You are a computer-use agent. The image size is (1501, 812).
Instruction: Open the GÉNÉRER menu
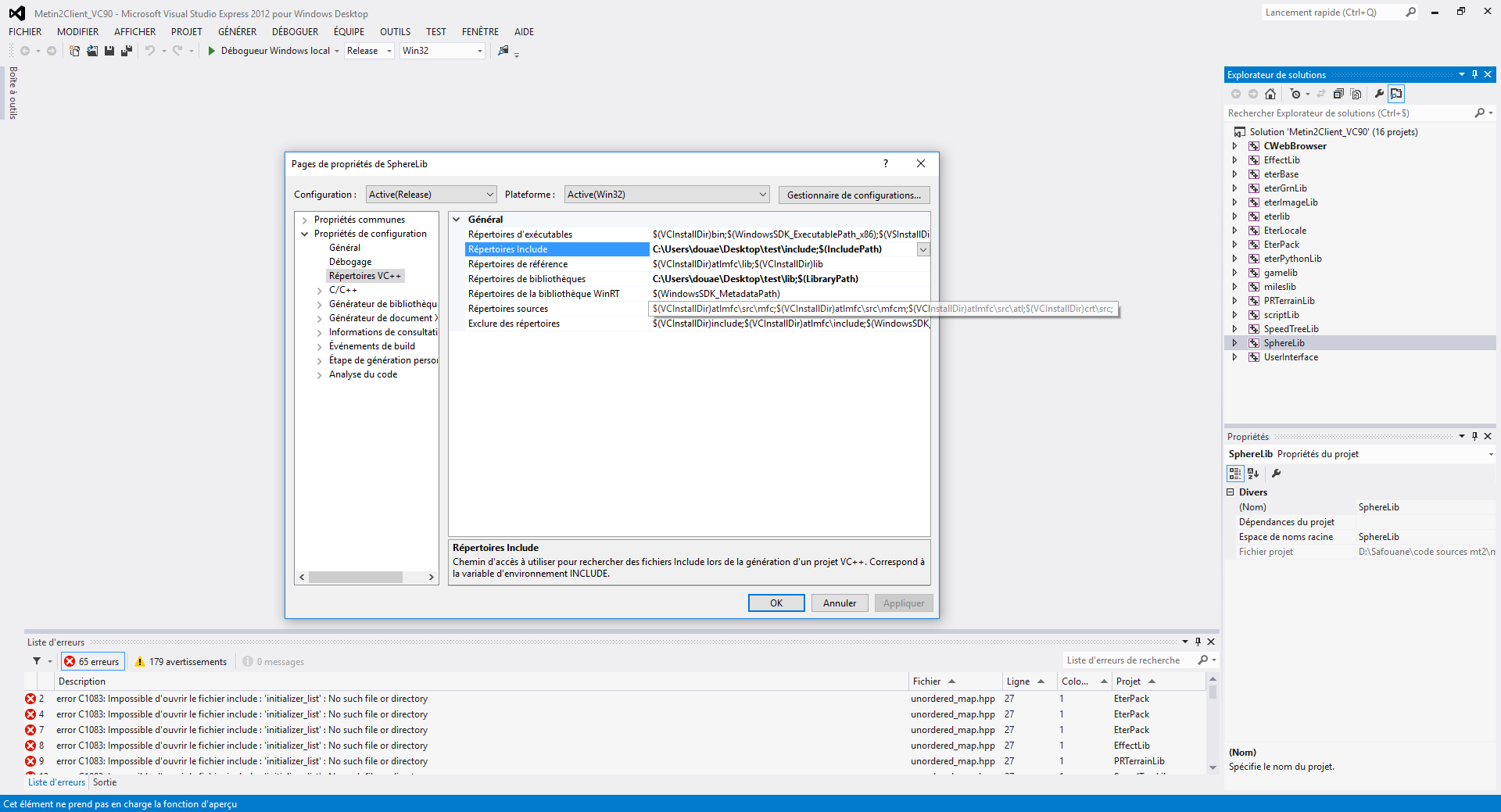tap(237, 32)
